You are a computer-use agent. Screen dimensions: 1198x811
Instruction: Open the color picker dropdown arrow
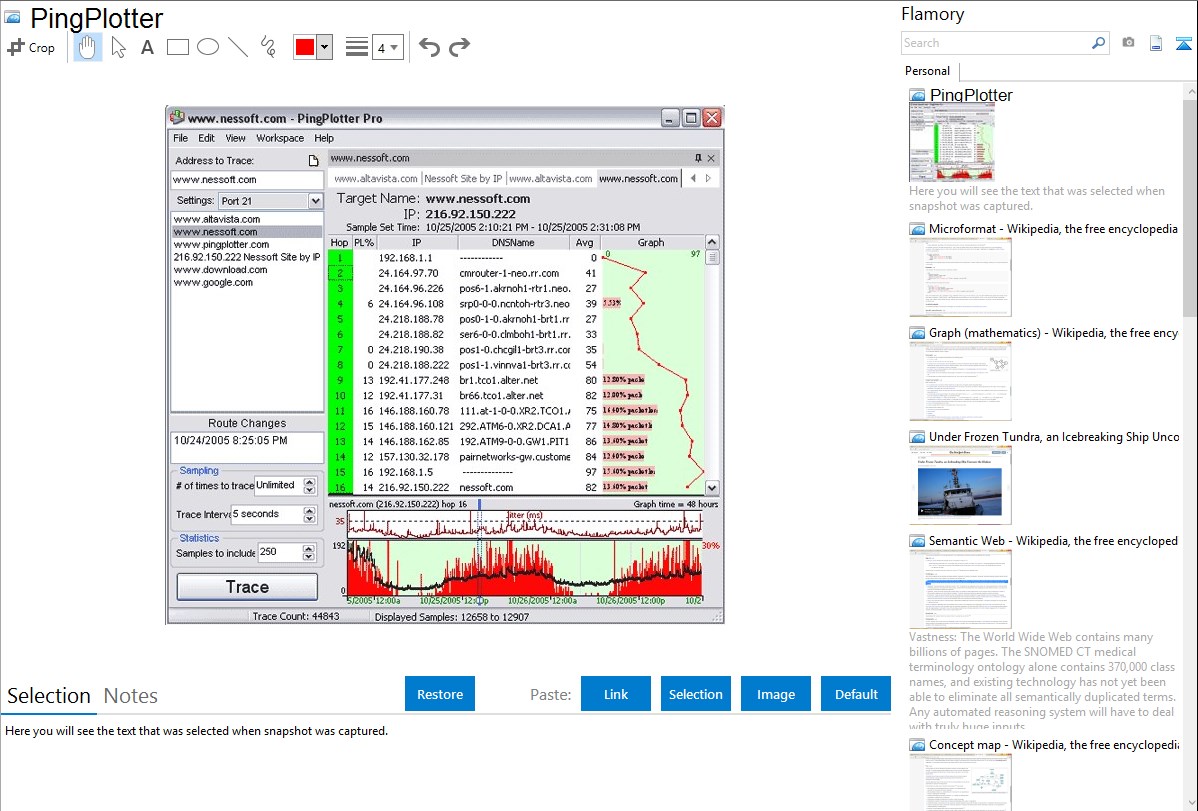tap(324, 47)
